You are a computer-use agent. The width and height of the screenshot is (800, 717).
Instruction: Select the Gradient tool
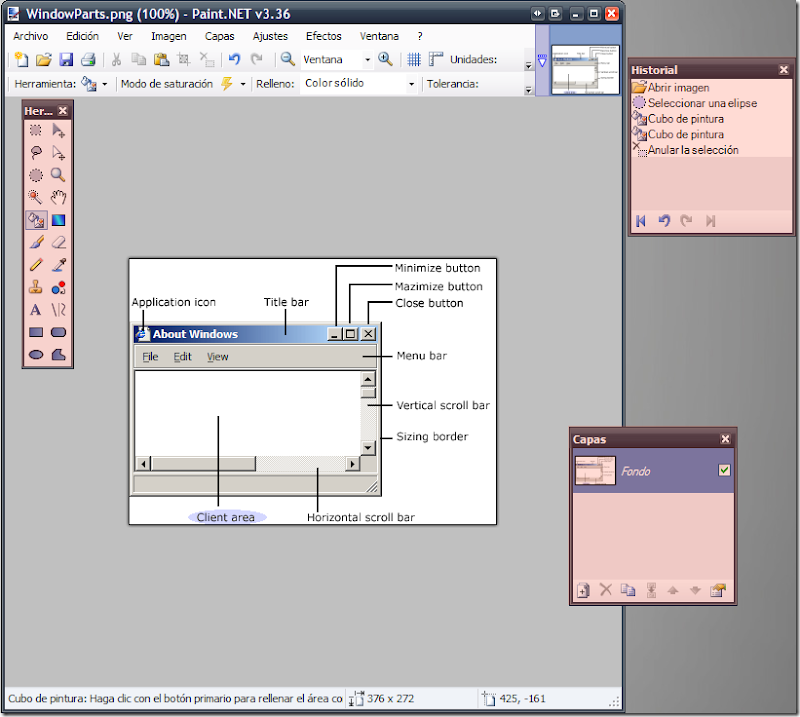(58, 220)
